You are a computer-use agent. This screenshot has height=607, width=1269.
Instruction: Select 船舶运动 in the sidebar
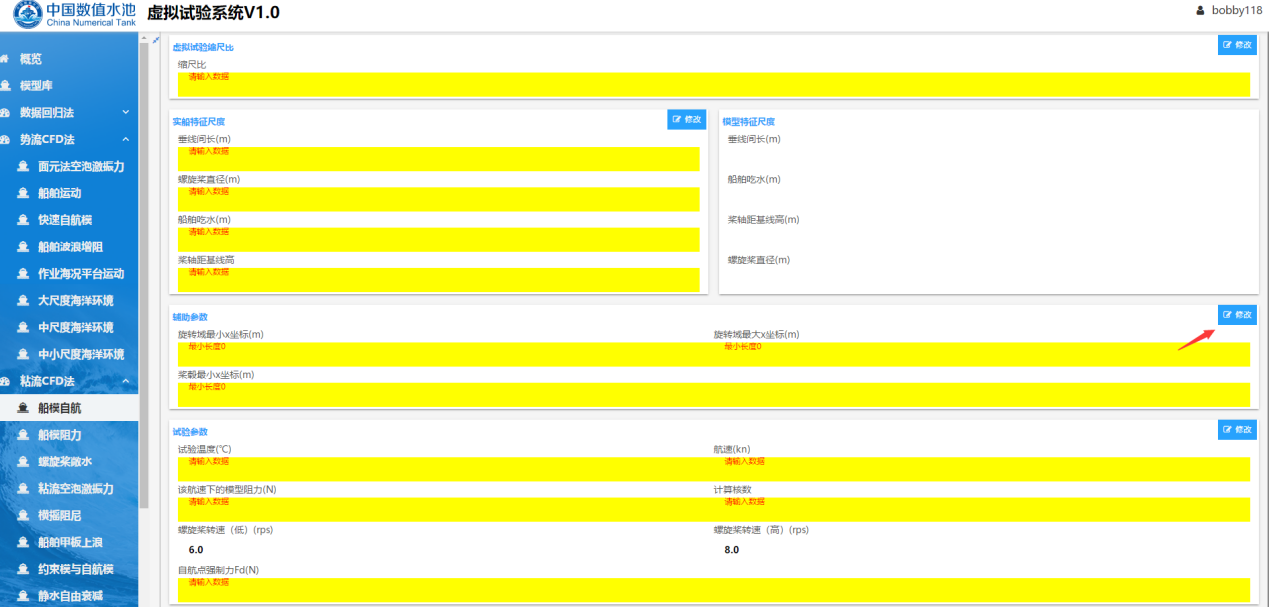click(x=59, y=193)
